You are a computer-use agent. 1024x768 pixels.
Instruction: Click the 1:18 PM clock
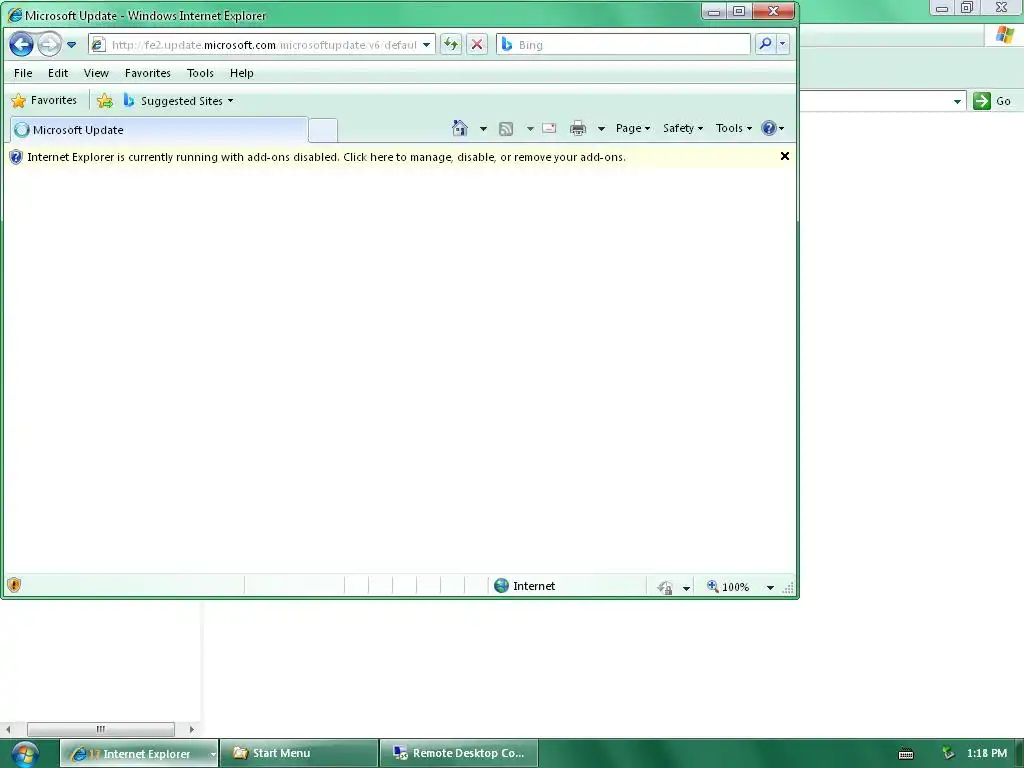[987, 753]
